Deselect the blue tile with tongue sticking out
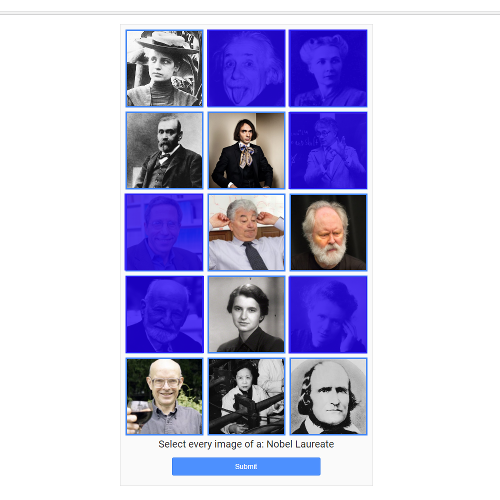500x500 pixels. point(246,68)
